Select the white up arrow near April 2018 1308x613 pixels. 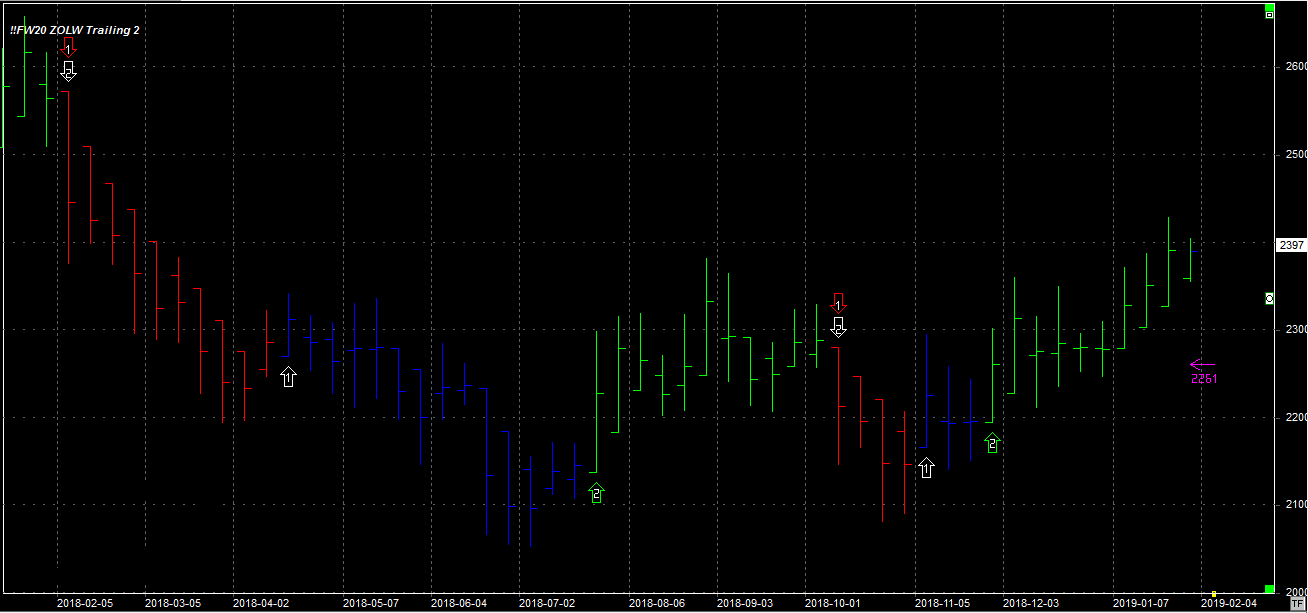(288, 377)
